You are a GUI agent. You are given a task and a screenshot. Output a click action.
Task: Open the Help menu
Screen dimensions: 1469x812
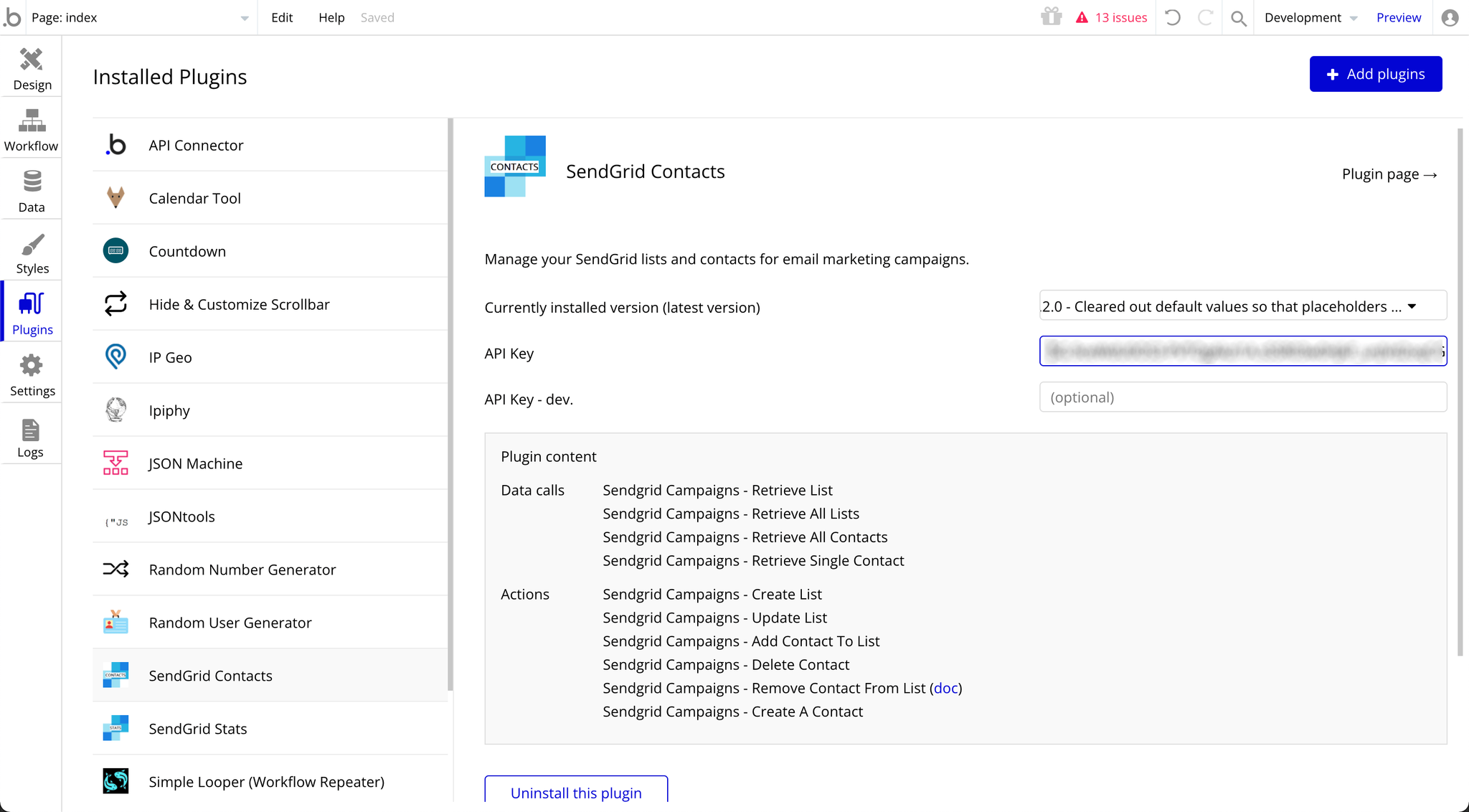coord(331,17)
